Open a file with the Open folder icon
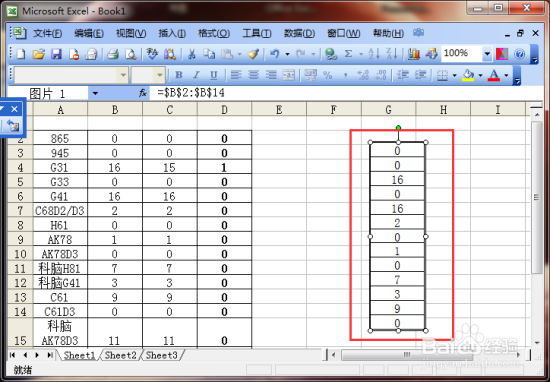550x382 pixels. [x=39, y=54]
